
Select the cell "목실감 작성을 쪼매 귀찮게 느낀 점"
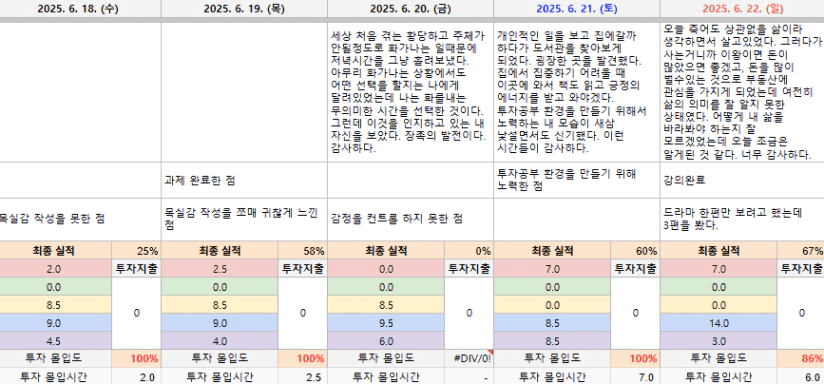pos(244,220)
